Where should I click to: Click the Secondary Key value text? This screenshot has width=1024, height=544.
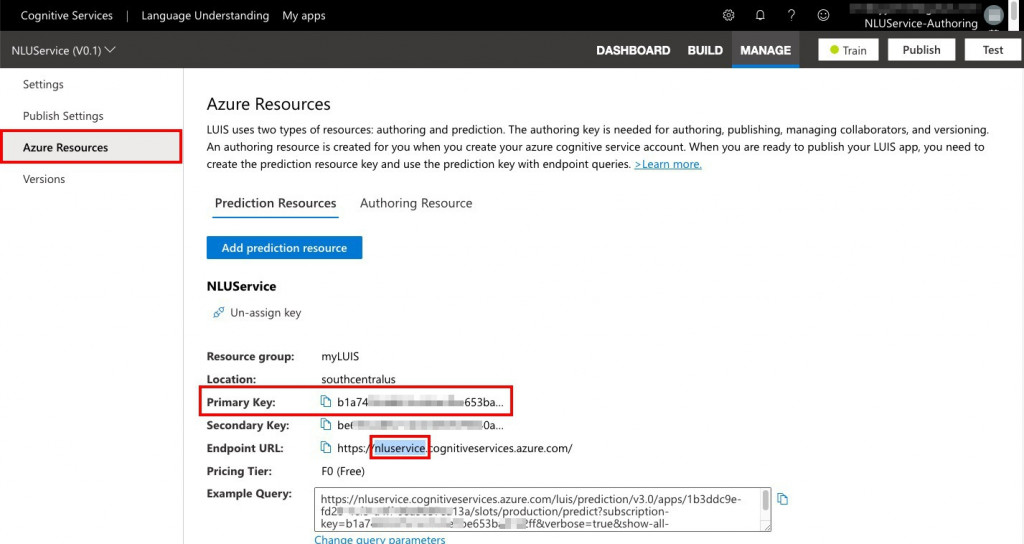420,425
